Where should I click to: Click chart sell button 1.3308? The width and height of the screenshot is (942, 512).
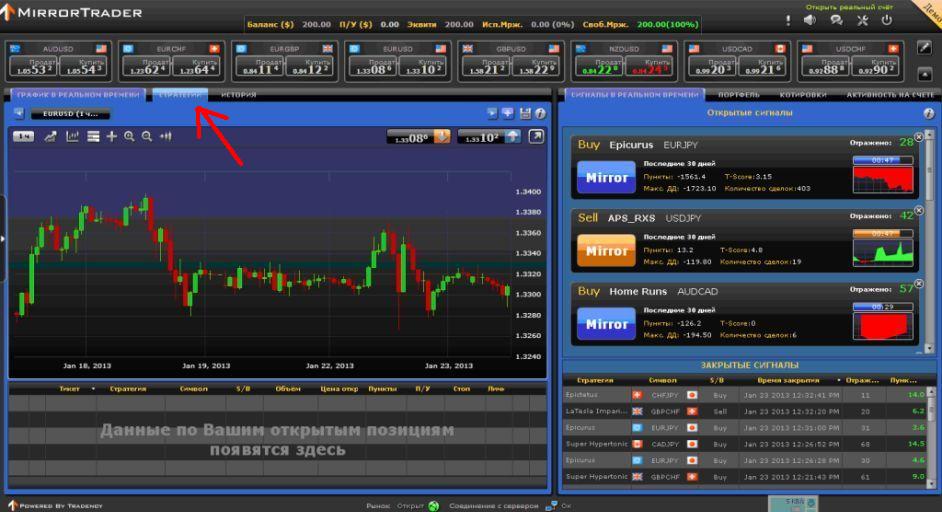pyautogui.click(x=419, y=137)
